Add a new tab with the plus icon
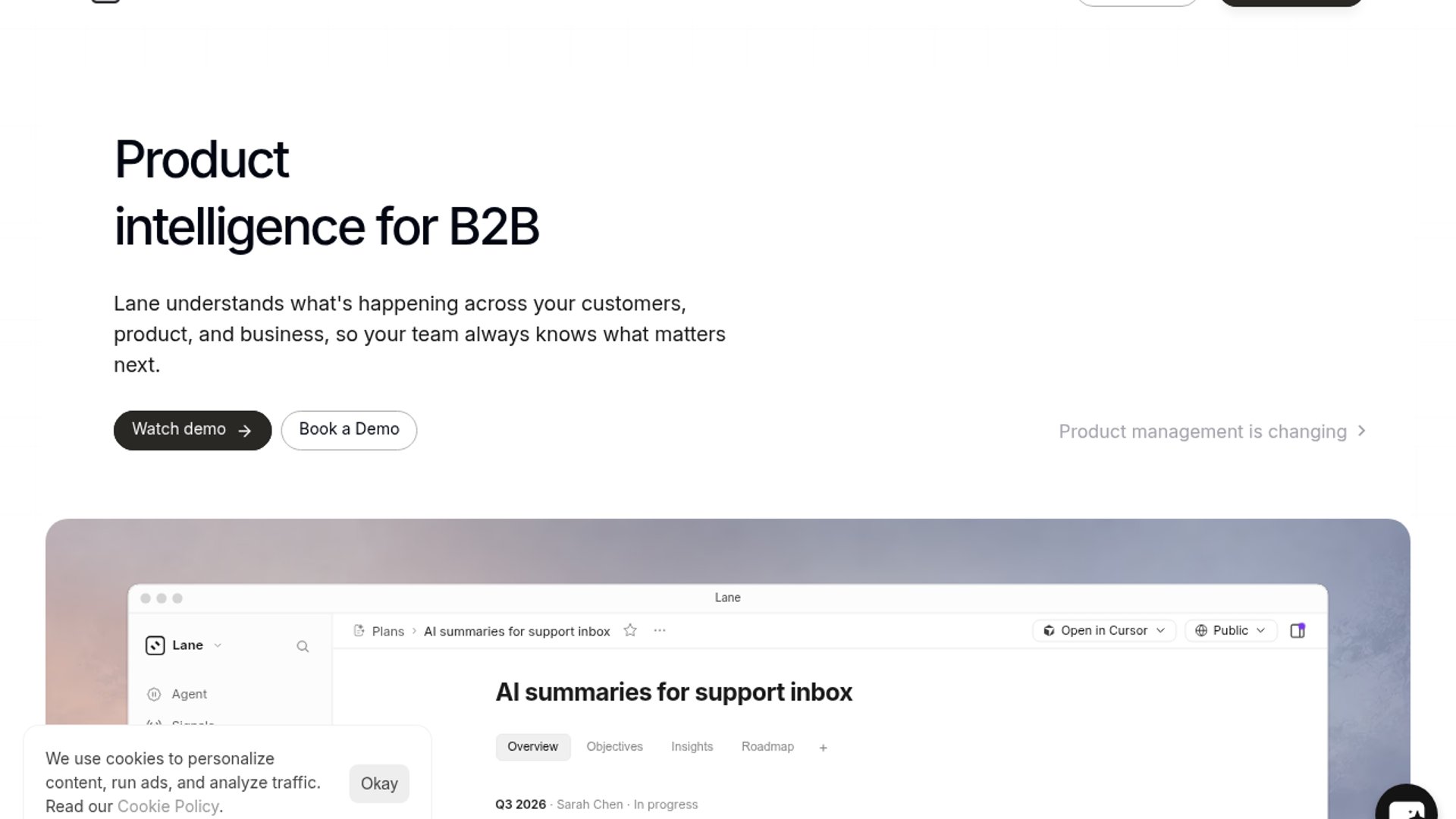 point(823,748)
